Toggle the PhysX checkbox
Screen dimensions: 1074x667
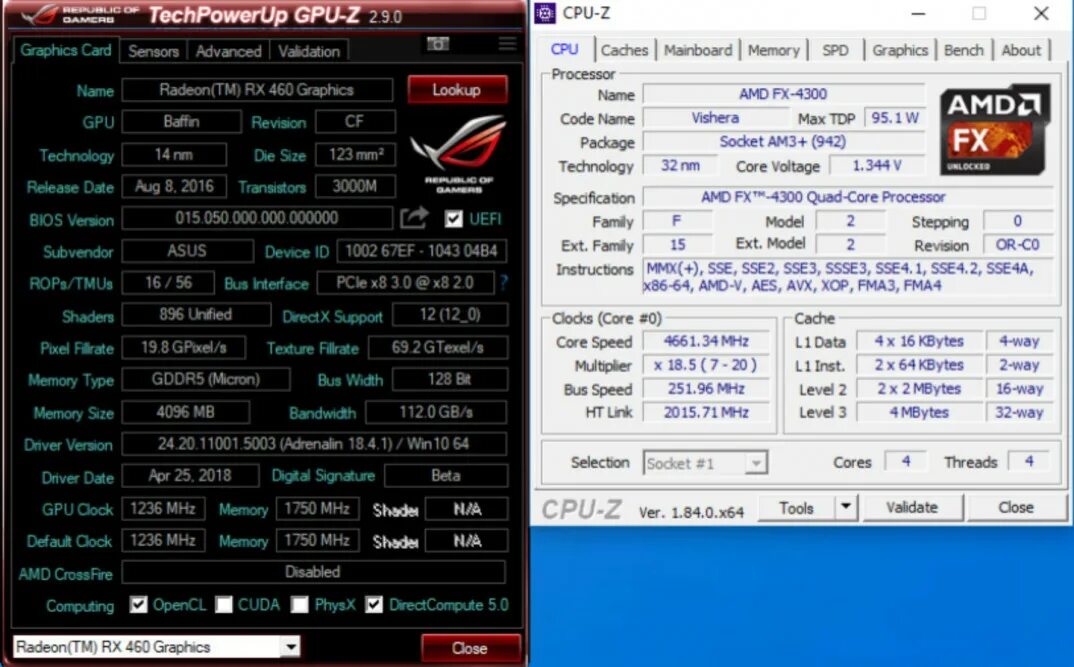(299, 605)
